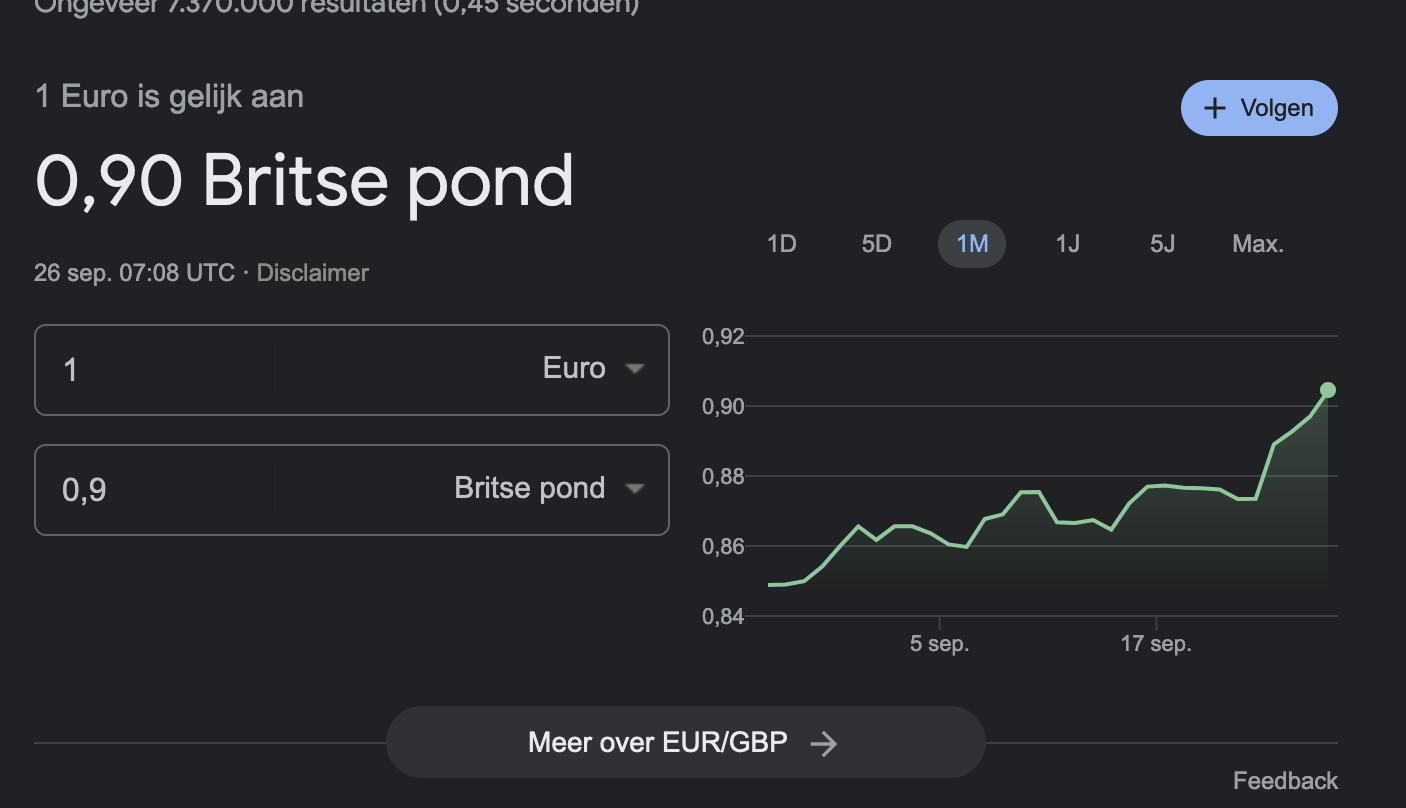1406x808 pixels.
Task: Click the Feedback link
Action: tap(1285, 781)
